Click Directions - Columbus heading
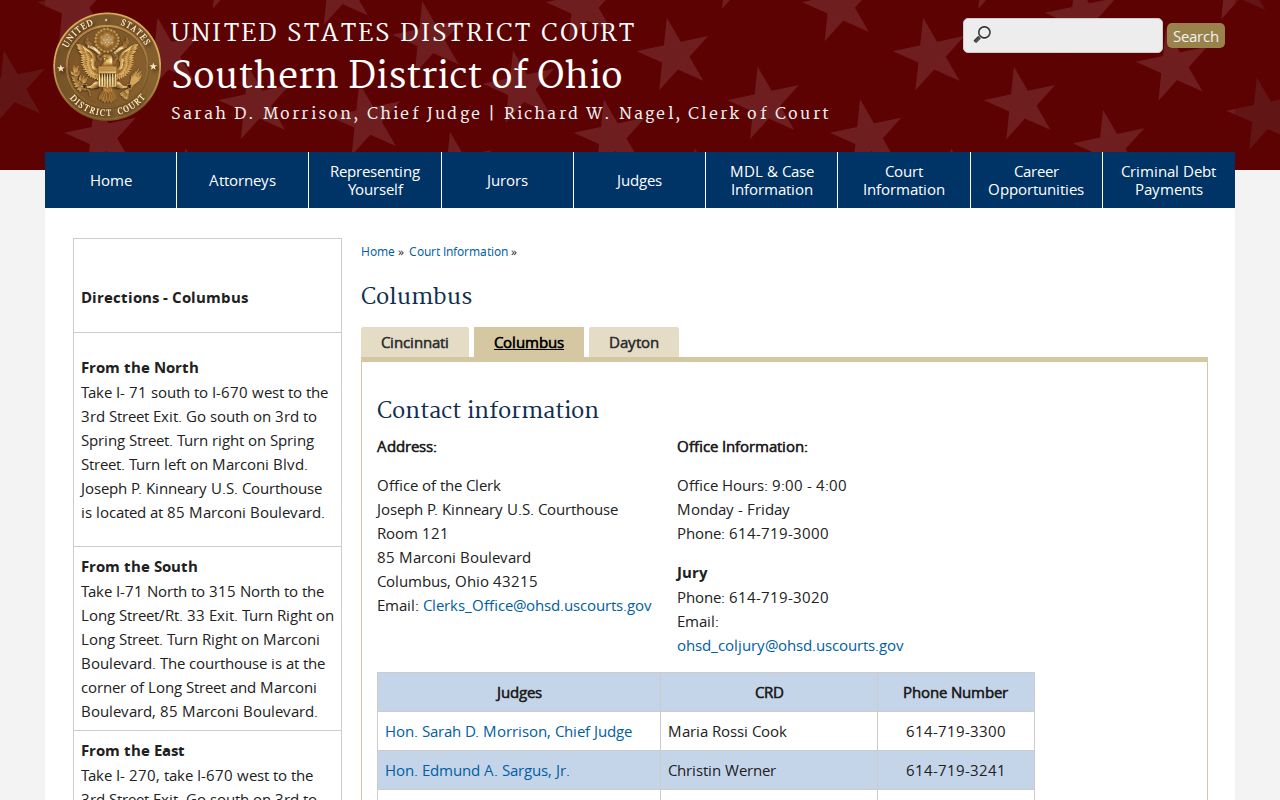Screen dimensions: 1280x800 point(165,297)
